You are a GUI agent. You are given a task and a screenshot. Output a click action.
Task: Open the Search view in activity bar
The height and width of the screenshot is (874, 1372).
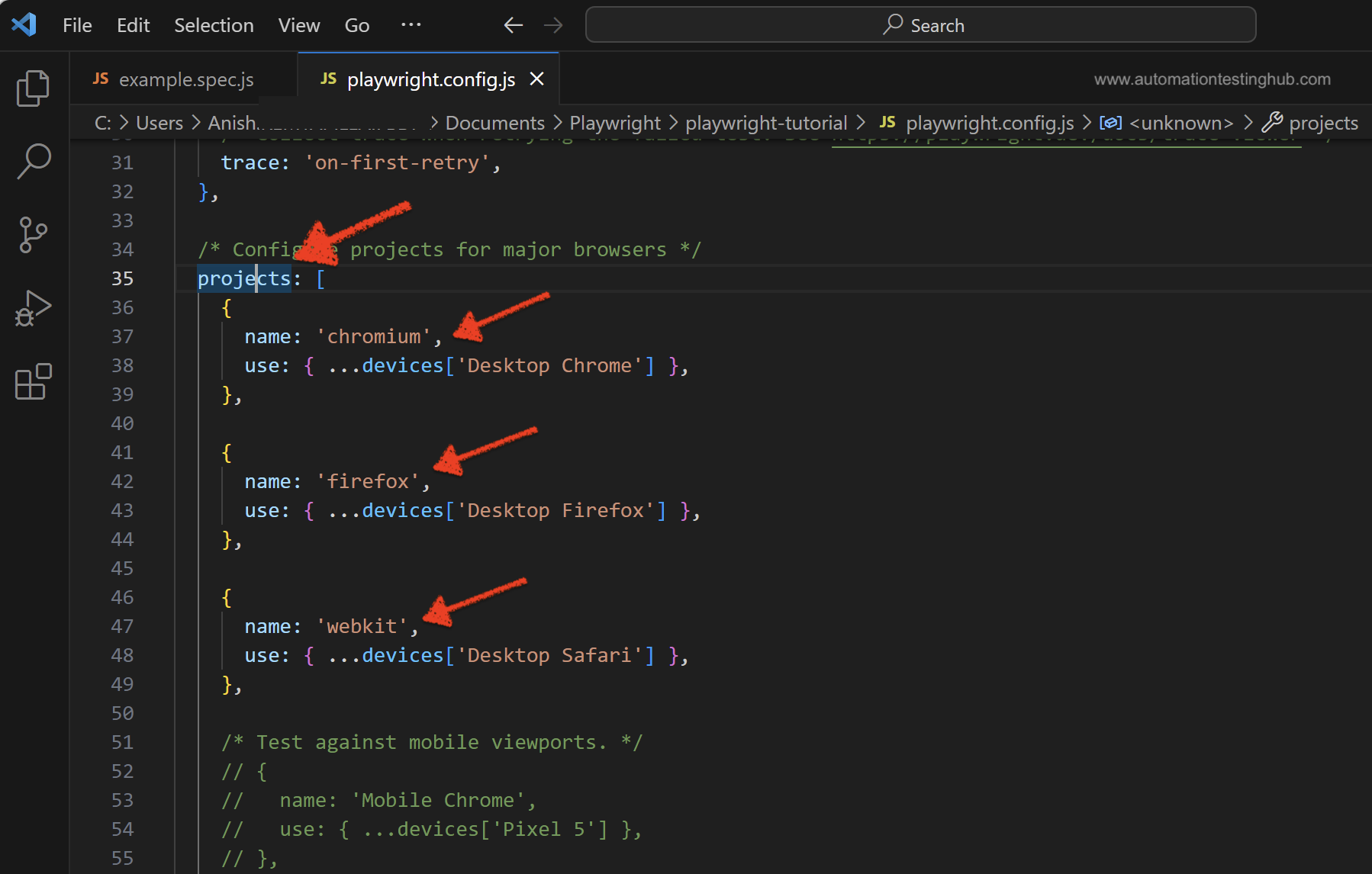coord(34,161)
